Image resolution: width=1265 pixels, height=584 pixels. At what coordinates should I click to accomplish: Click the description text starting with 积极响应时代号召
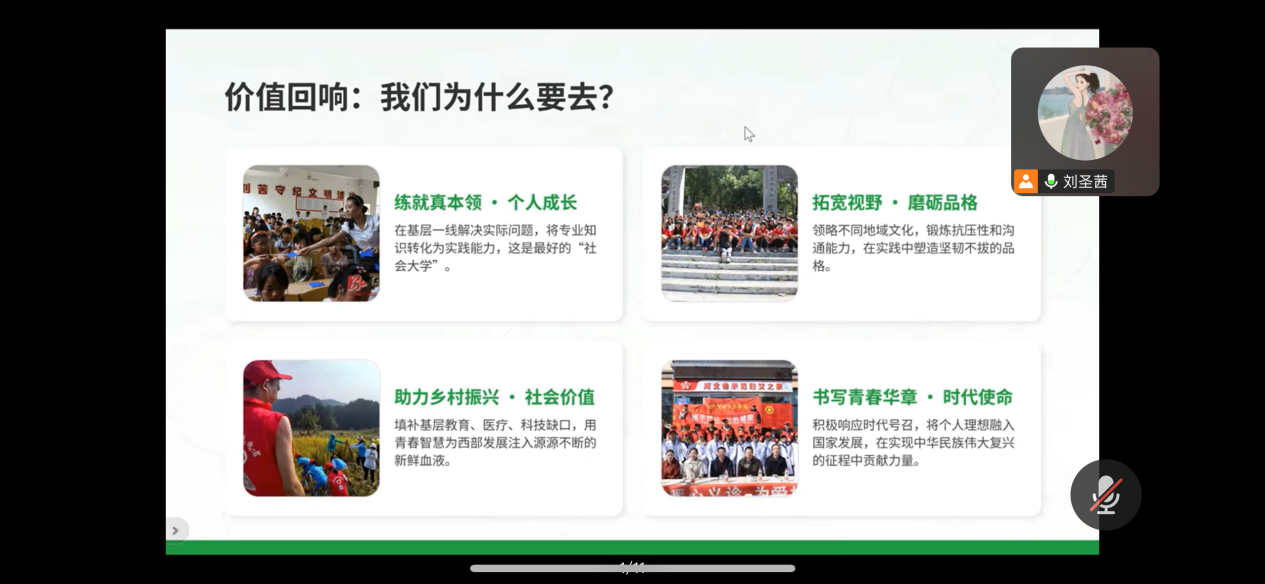pos(913,443)
